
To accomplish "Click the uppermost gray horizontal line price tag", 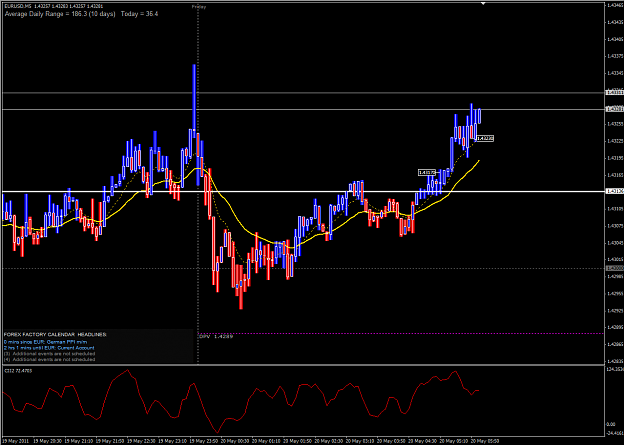I will pyautogui.click(x=614, y=92).
